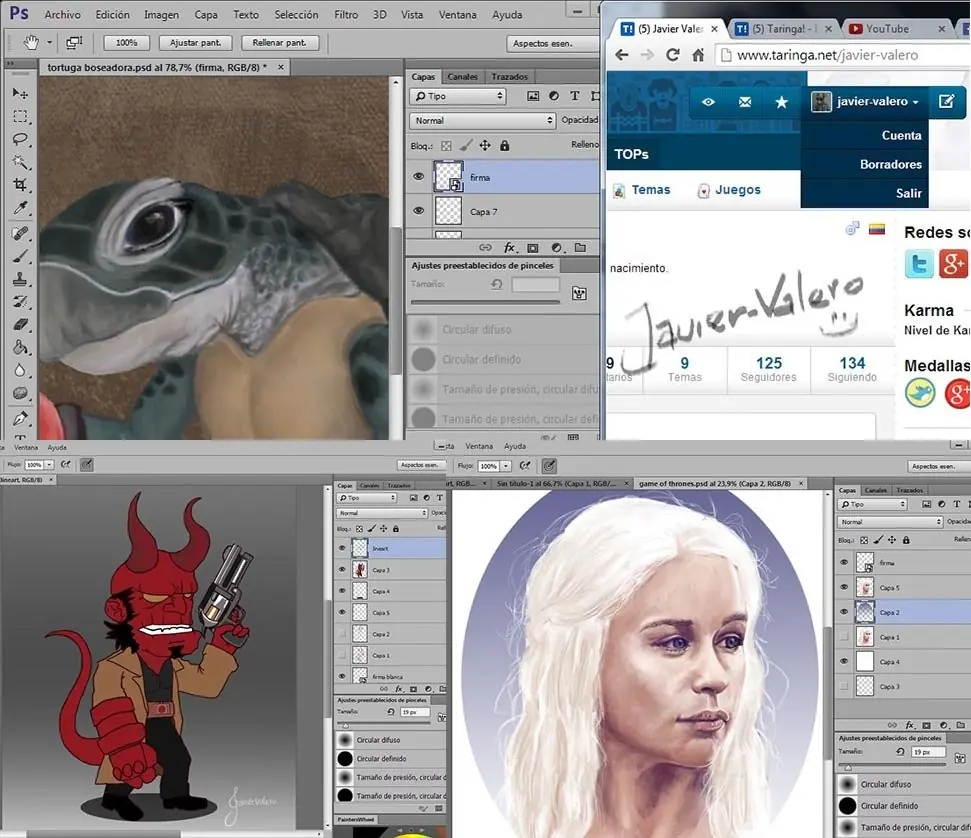Open the Tipo filter dropdown in top-left Capas panel
The width and height of the screenshot is (971, 838).
(x=458, y=96)
